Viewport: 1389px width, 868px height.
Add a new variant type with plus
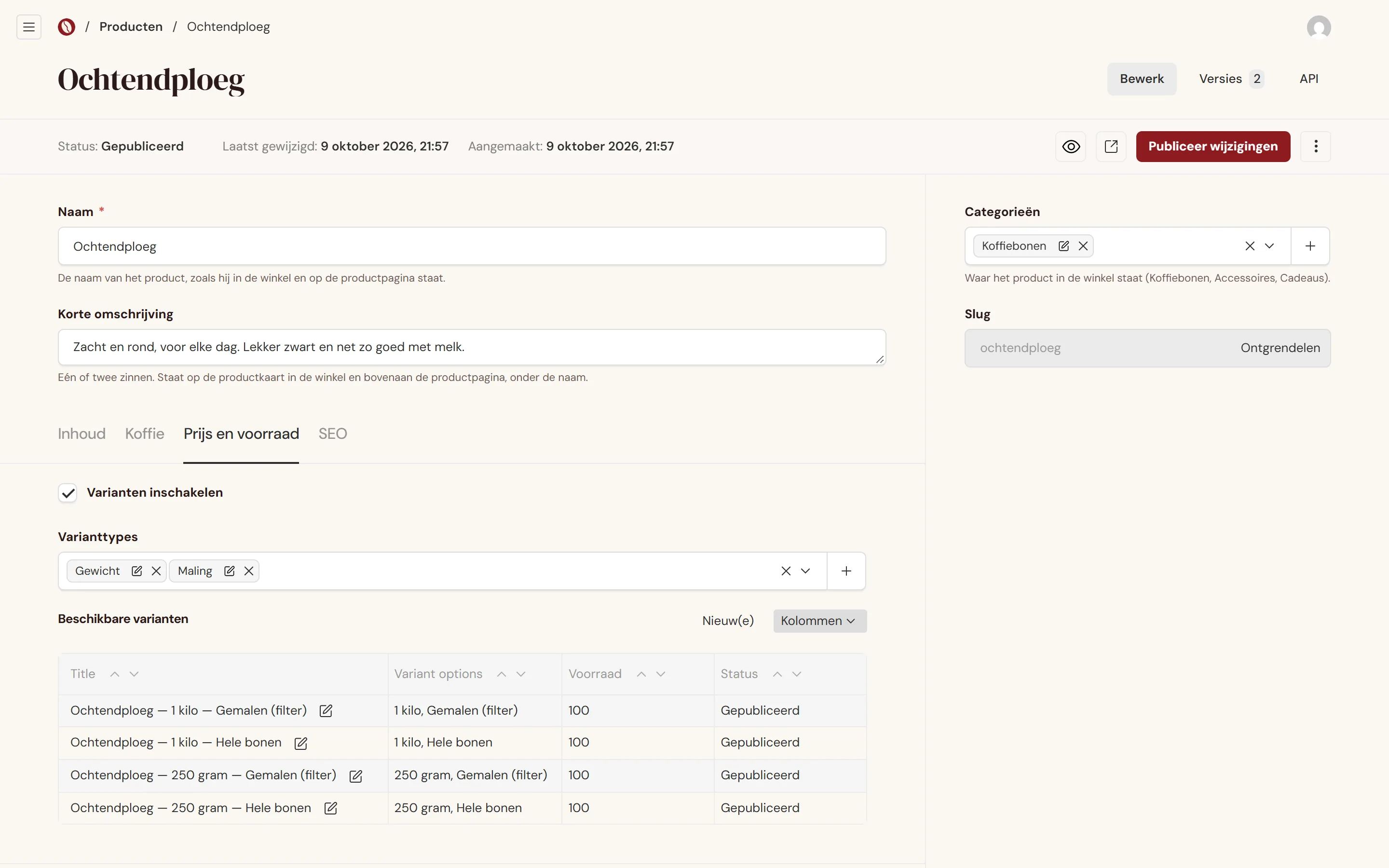[x=846, y=570]
